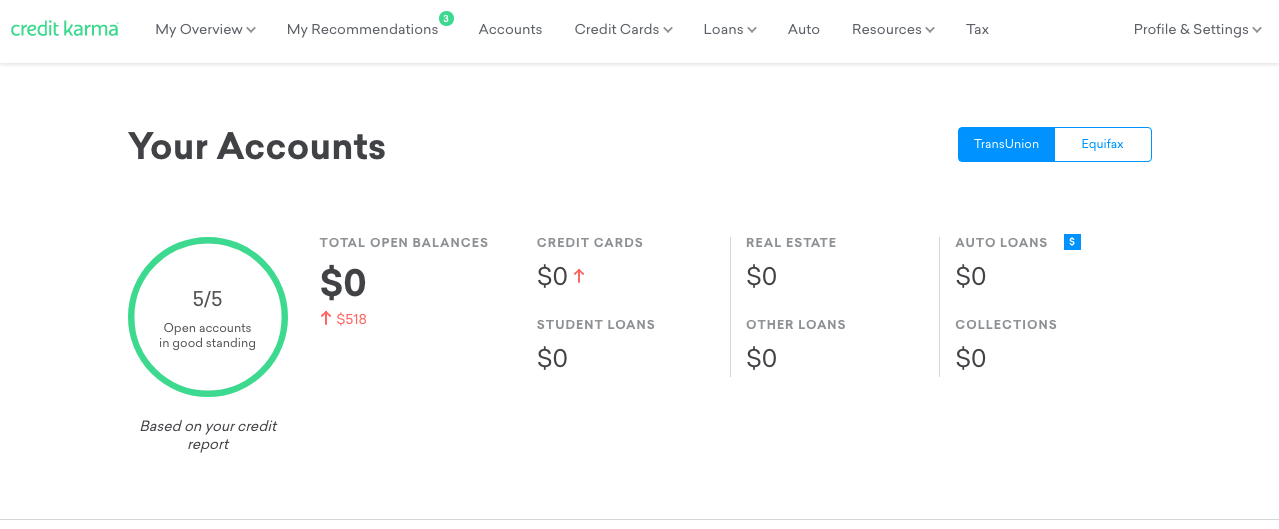Image resolution: width=1279 pixels, height=529 pixels.
Task: Click the $0 value under Real Estate
Action: point(761,276)
